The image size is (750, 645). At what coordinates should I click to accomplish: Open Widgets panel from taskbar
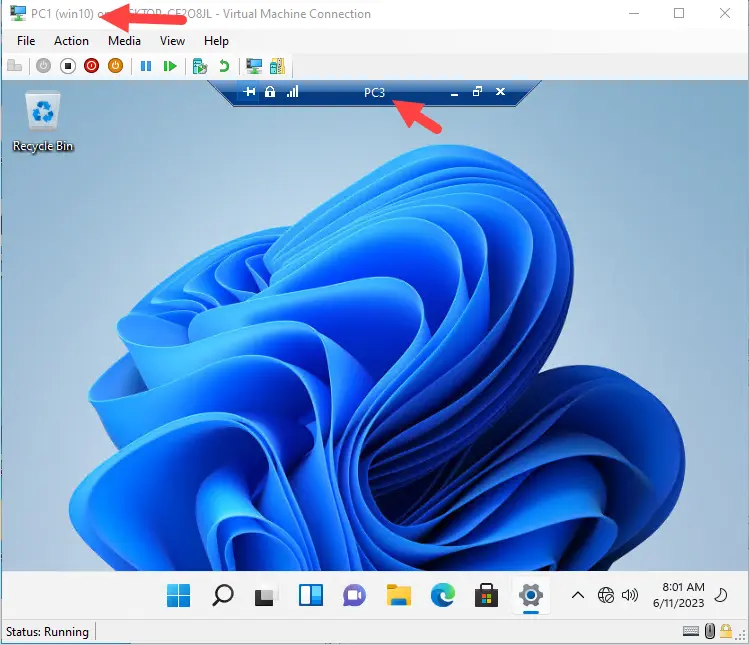coord(311,596)
